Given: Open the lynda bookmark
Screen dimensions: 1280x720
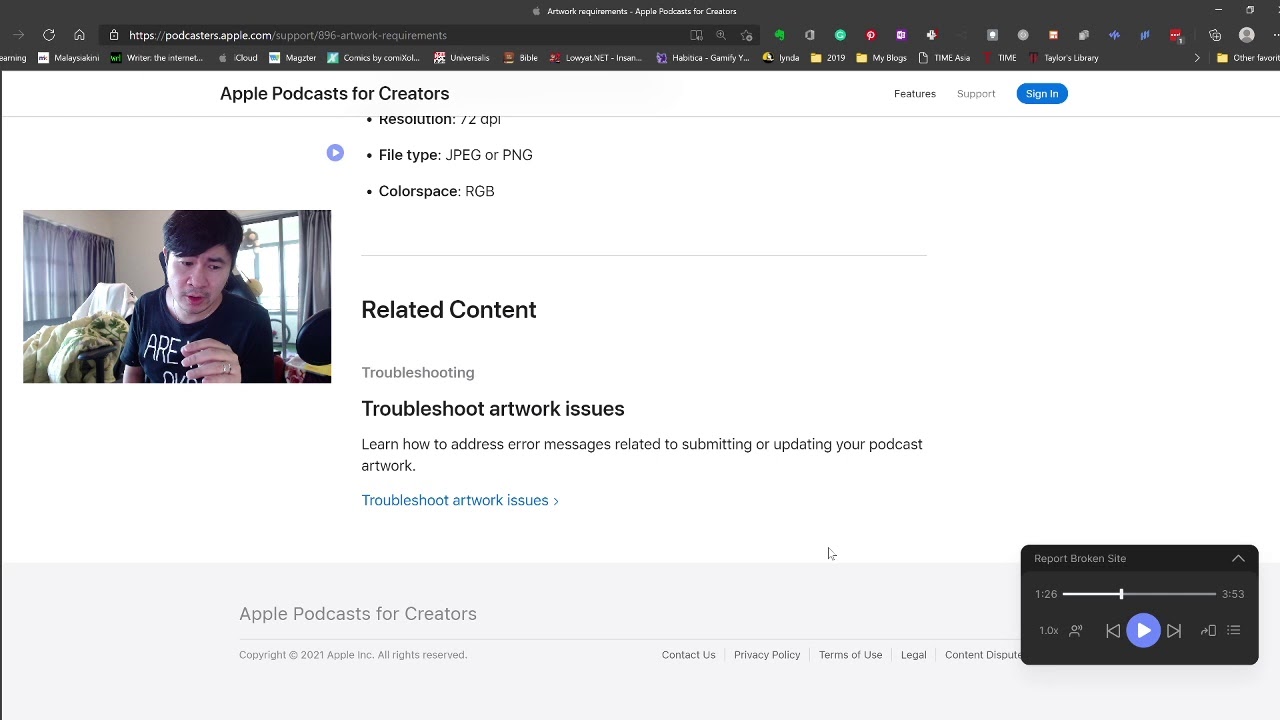Looking at the screenshot, I should click(781, 58).
